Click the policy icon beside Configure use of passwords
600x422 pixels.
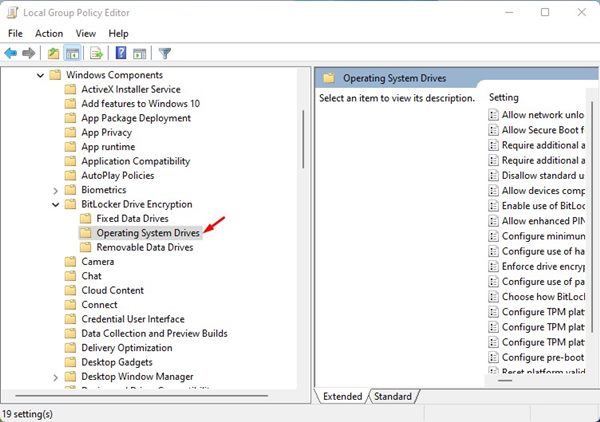[494, 282]
